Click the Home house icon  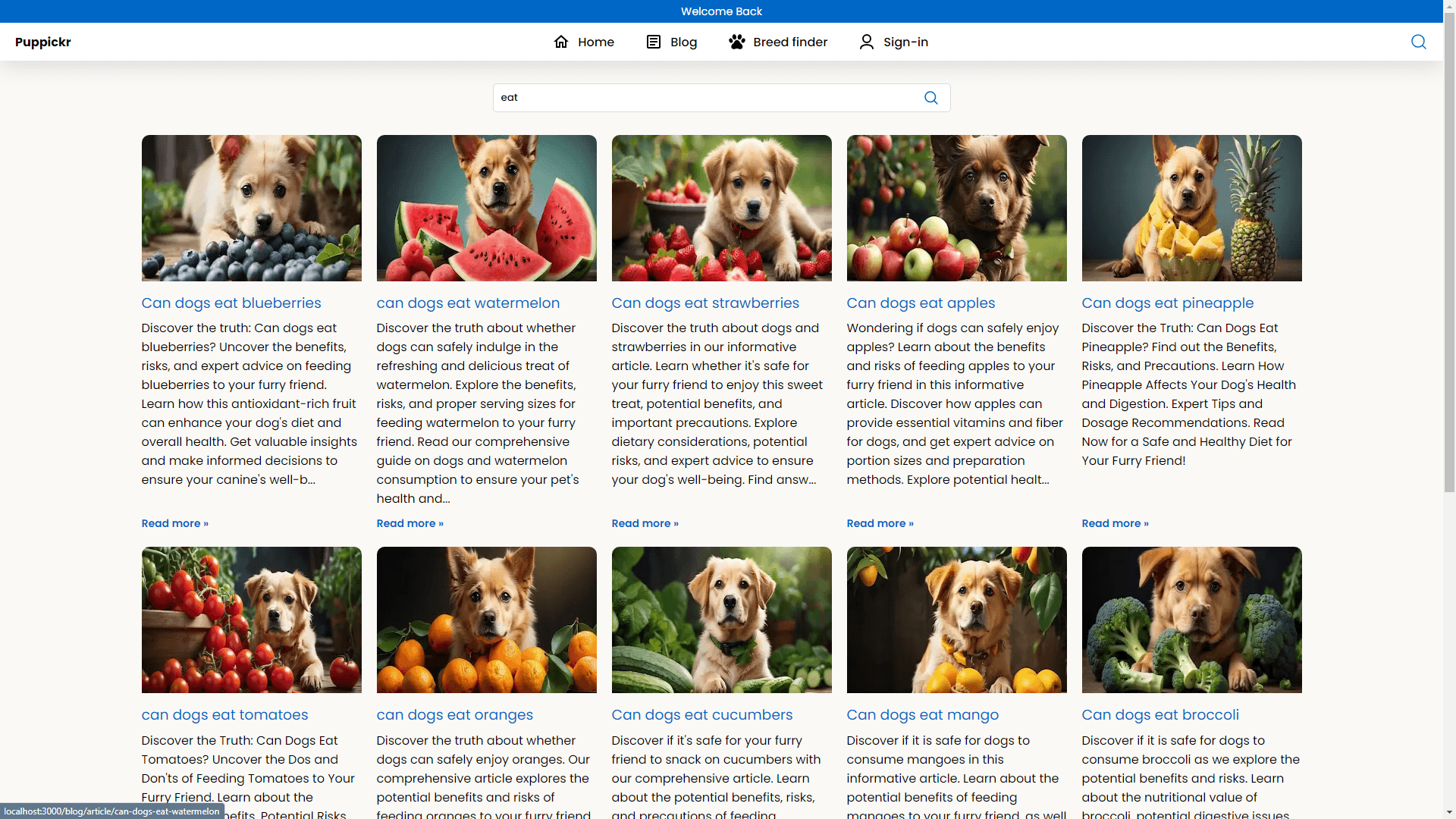tap(560, 42)
